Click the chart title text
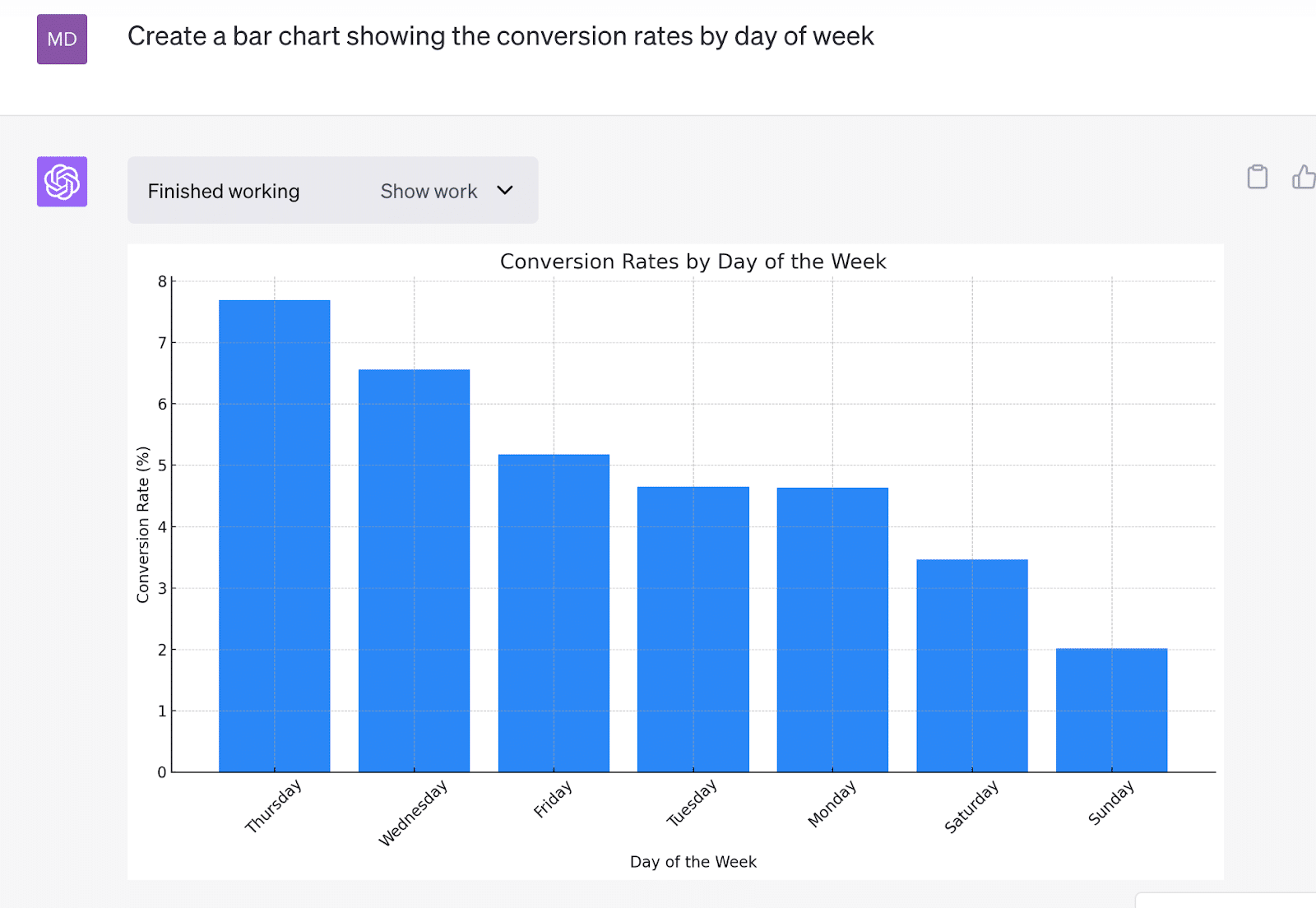Viewport: 1316px width, 908px height. [693, 262]
